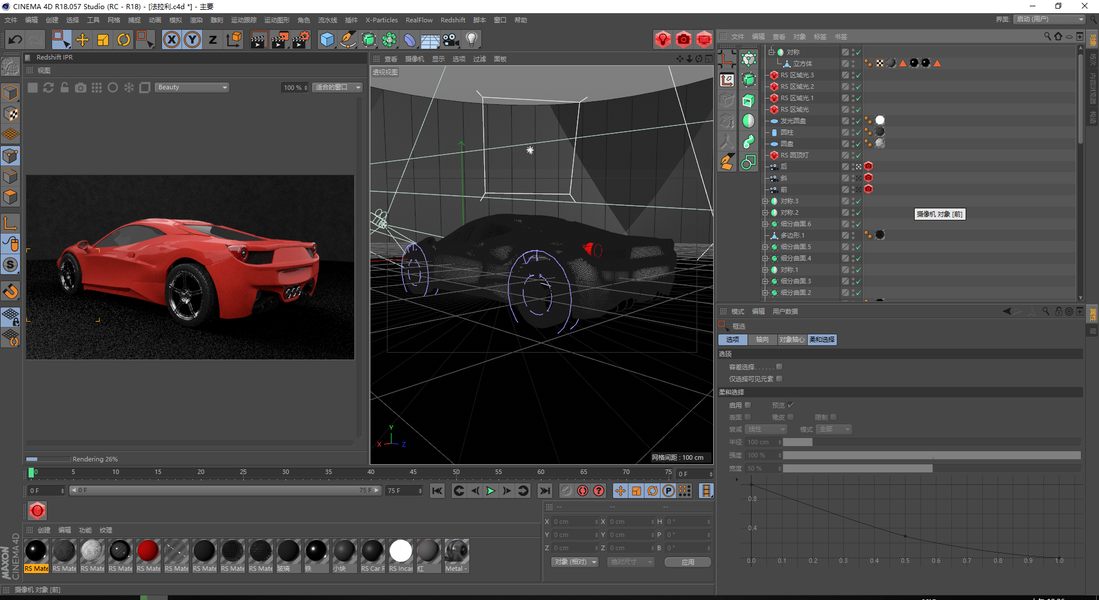Screen dimensions: 1099x600
Task: Click the search magnifier in object manager
Action: pos(1047,36)
